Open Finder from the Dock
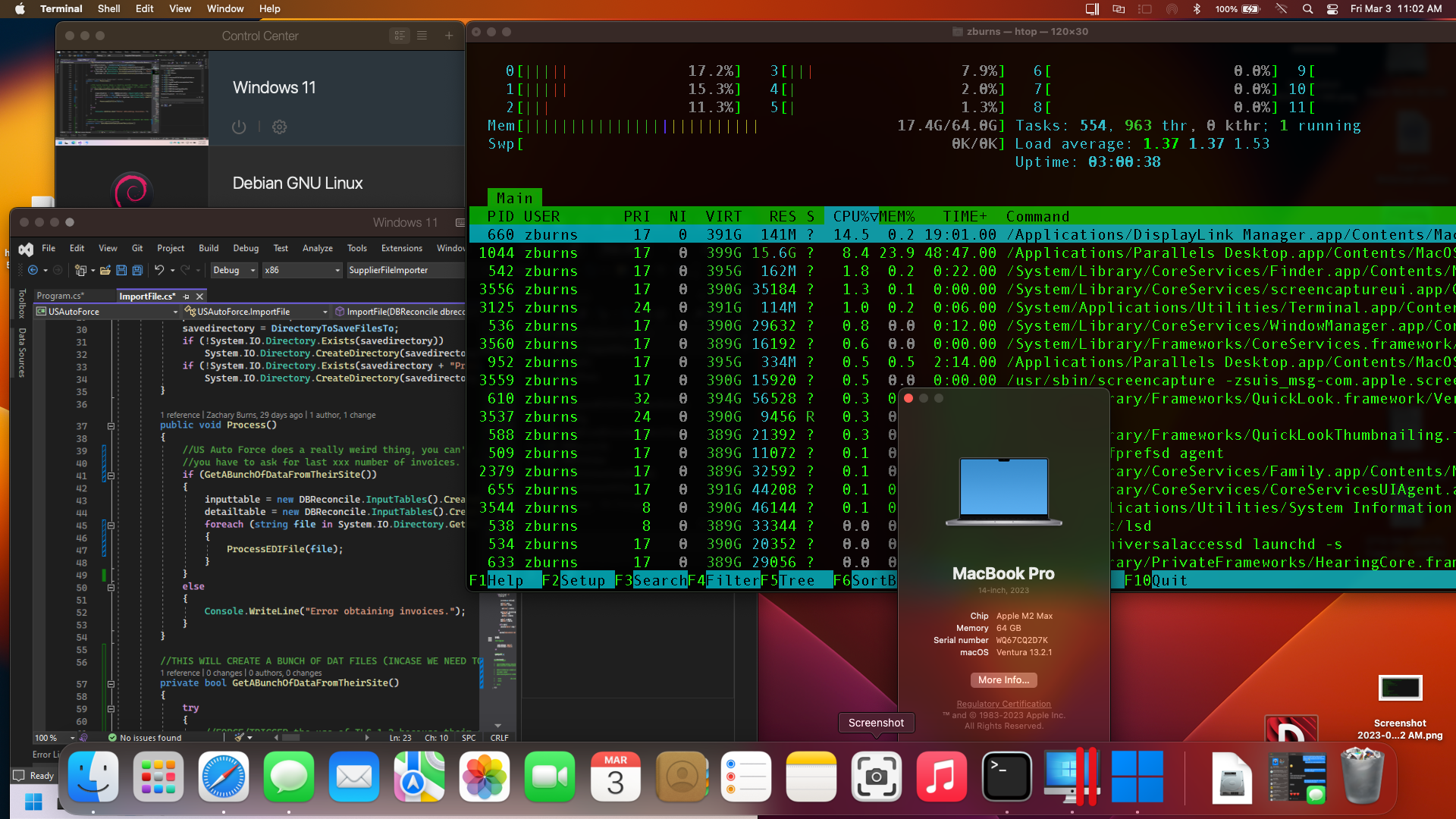The image size is (1456, 819). 93,777
